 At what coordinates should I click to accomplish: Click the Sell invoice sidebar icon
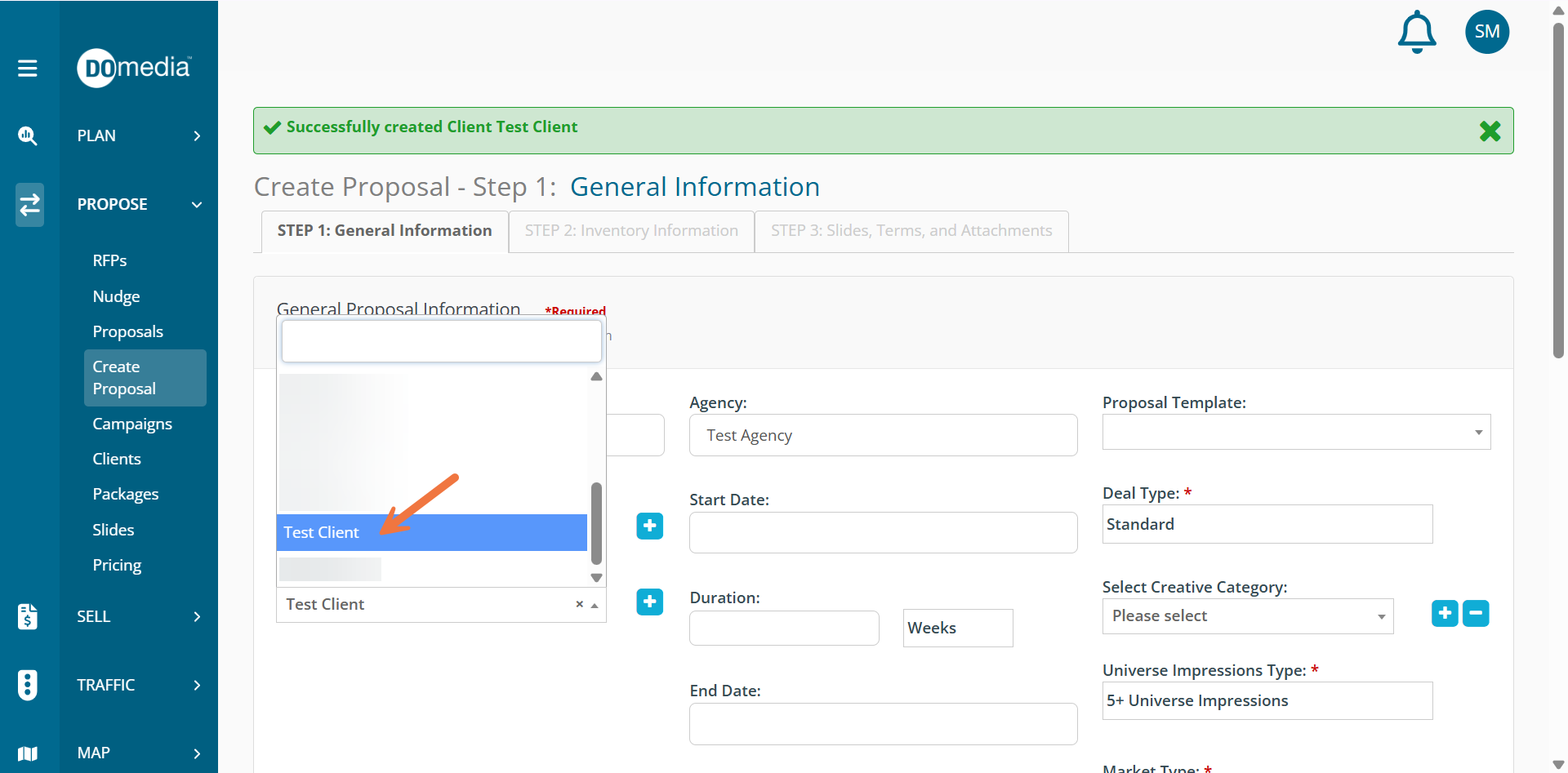pyautogui.click(x=28, y=616)
